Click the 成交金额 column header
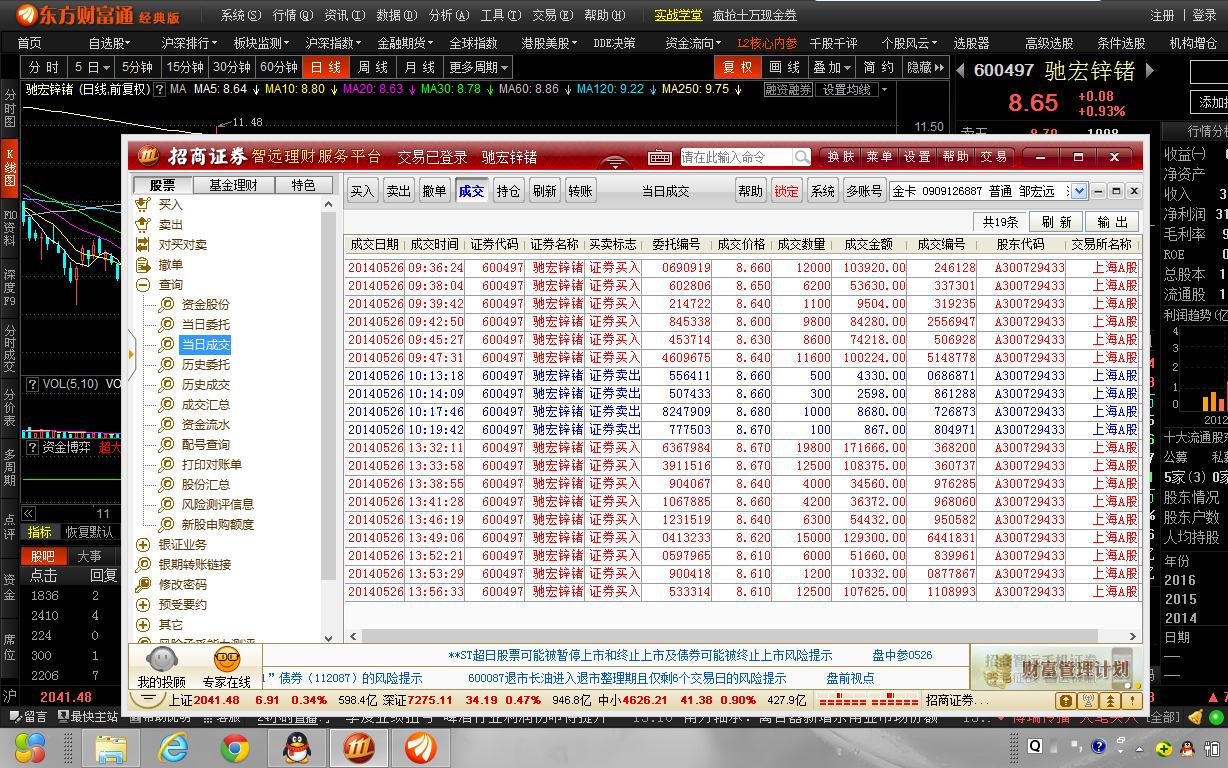1228x768 pixels. [868, 244]
